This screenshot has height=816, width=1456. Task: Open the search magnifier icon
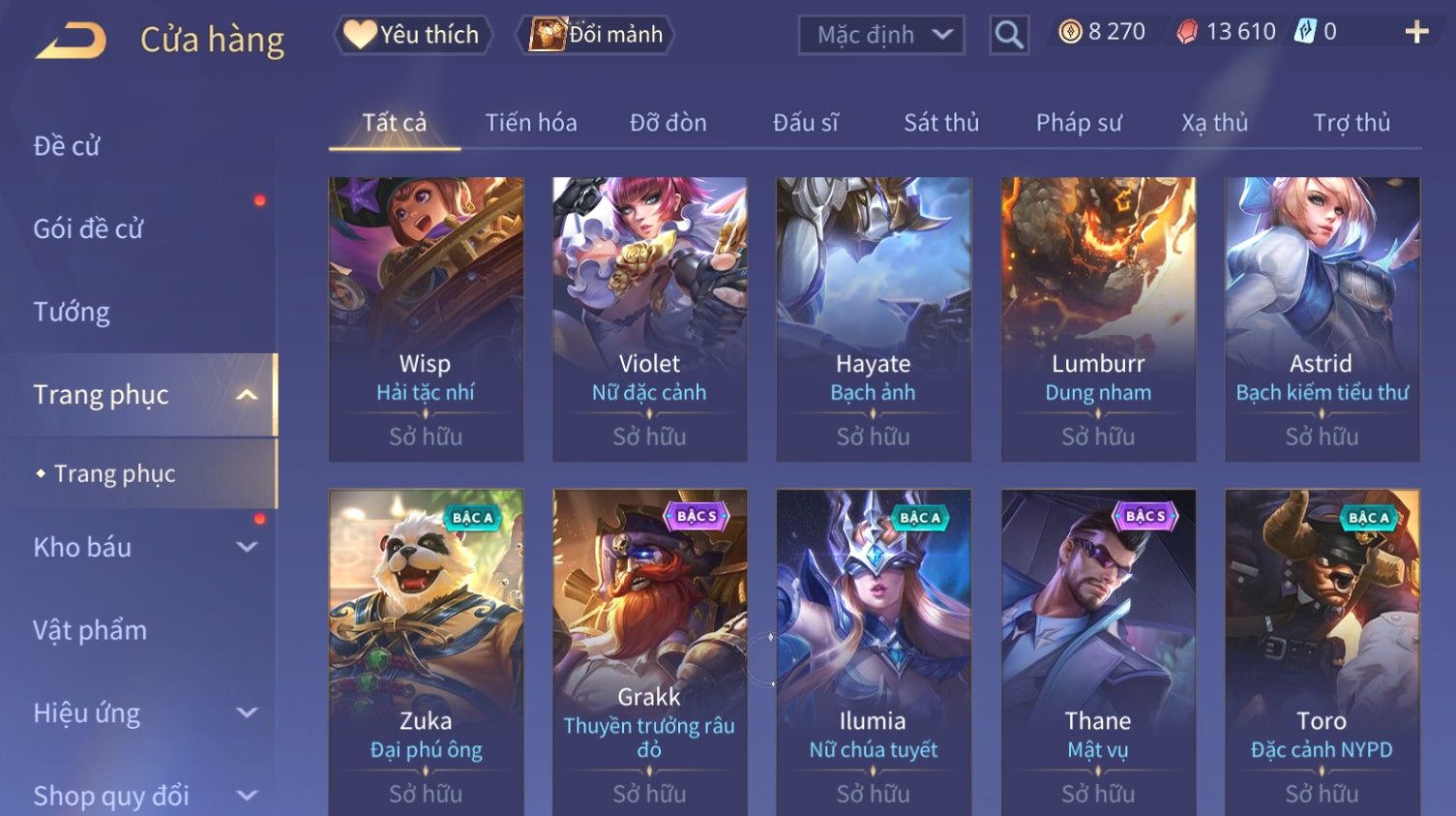coord(1009,35)
